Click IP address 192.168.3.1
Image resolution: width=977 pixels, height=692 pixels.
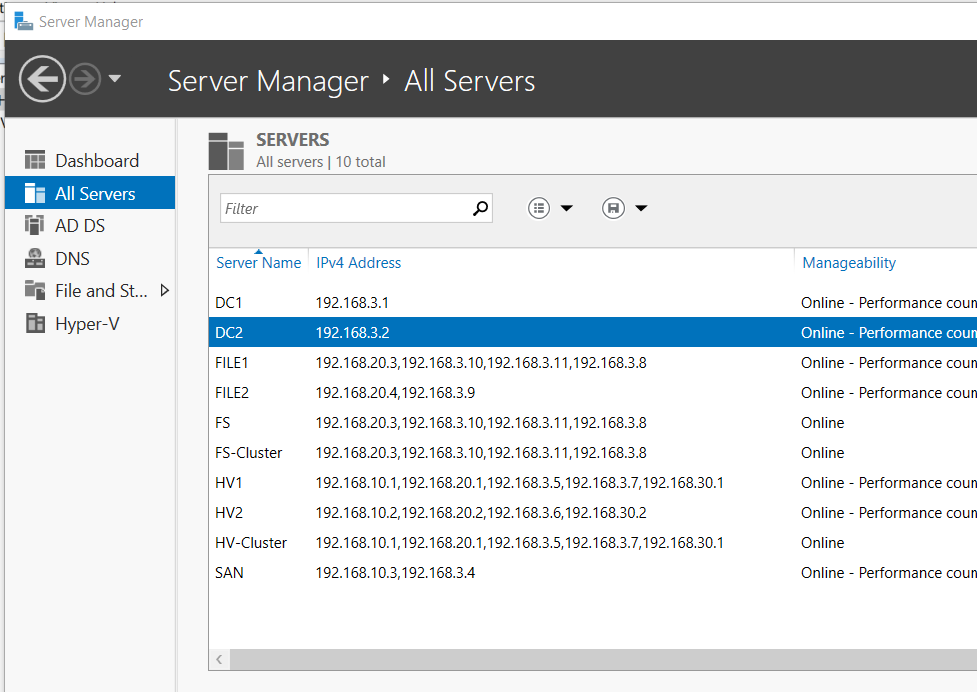[x=352, y=303]
